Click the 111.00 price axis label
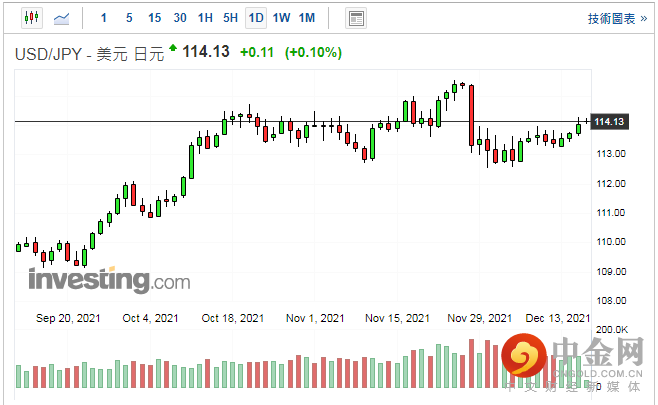This screenshot has width=658, height=405. click(611, 213)
